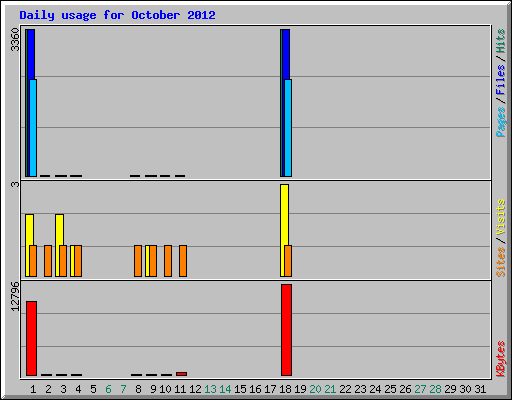Click the 12796 axis value
The image size is (512, 400).
(15, 297)
